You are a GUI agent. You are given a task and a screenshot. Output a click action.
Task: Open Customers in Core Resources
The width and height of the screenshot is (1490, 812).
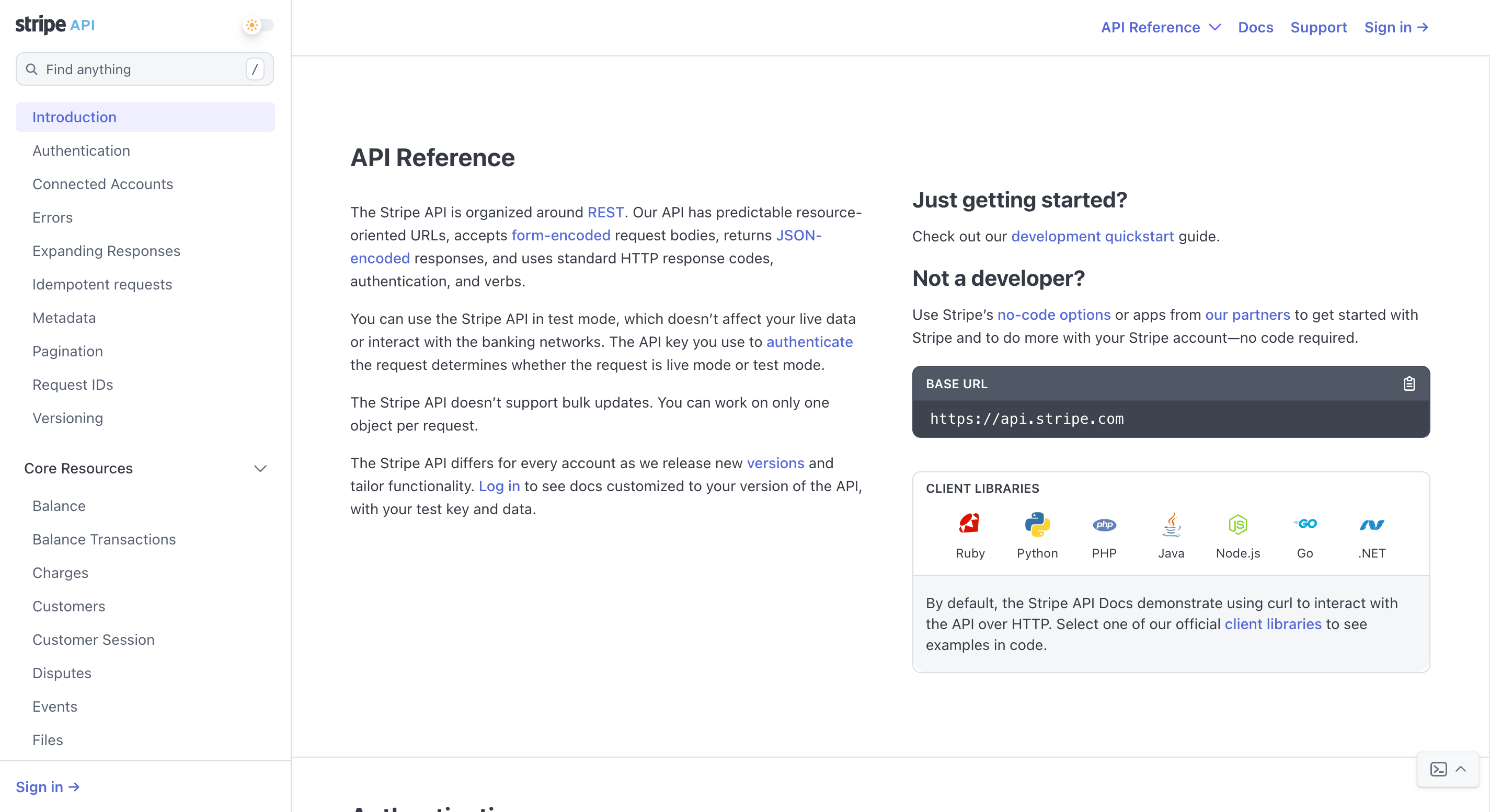[68, 606]
